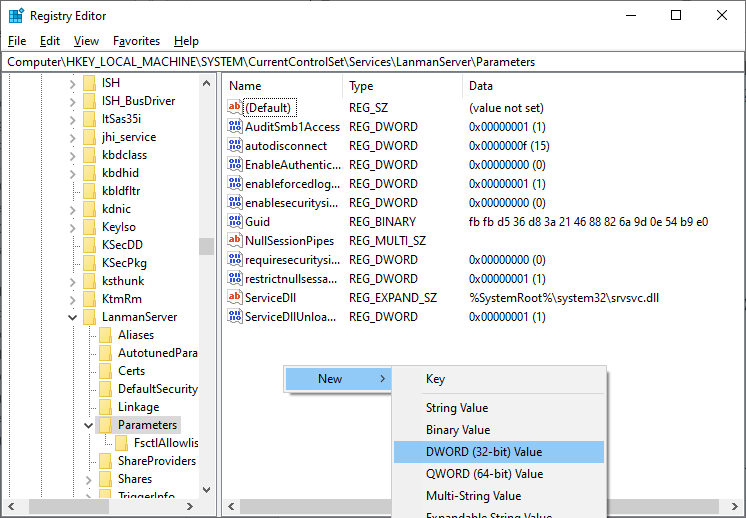Click the Data column header

click(480, 86)
